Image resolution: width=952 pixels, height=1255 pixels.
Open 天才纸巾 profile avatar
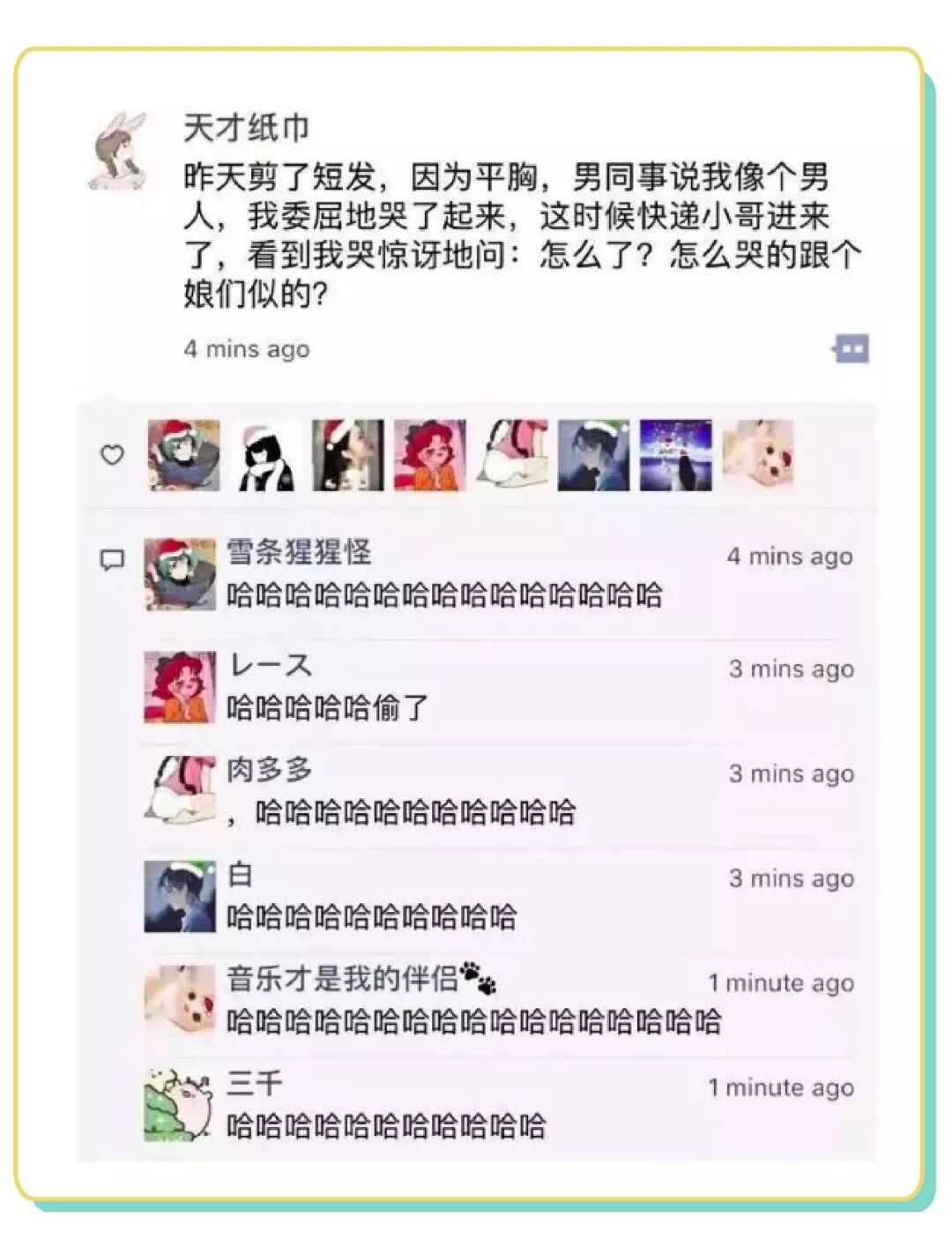[120, 150]
